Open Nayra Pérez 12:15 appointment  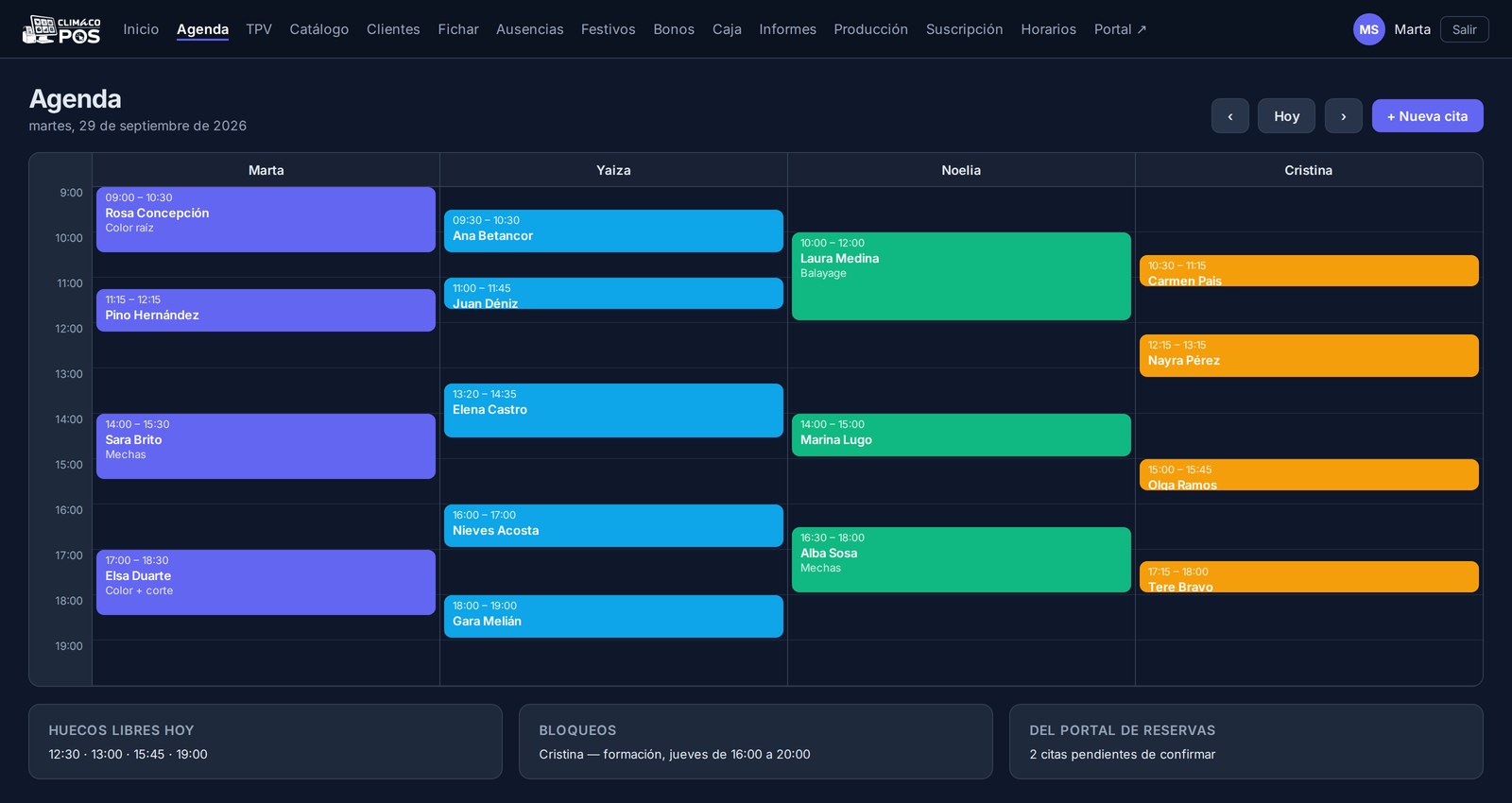coord(1309,355)
